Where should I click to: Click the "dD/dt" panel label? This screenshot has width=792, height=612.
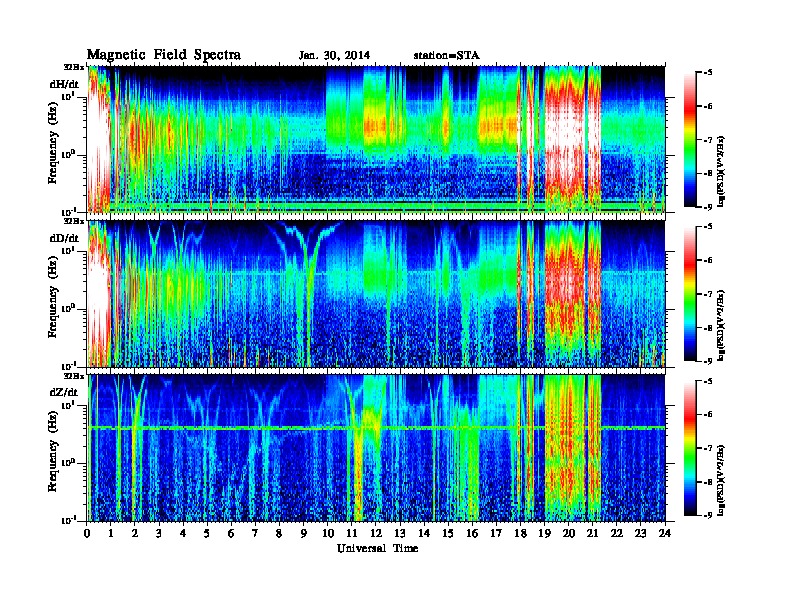64,238
